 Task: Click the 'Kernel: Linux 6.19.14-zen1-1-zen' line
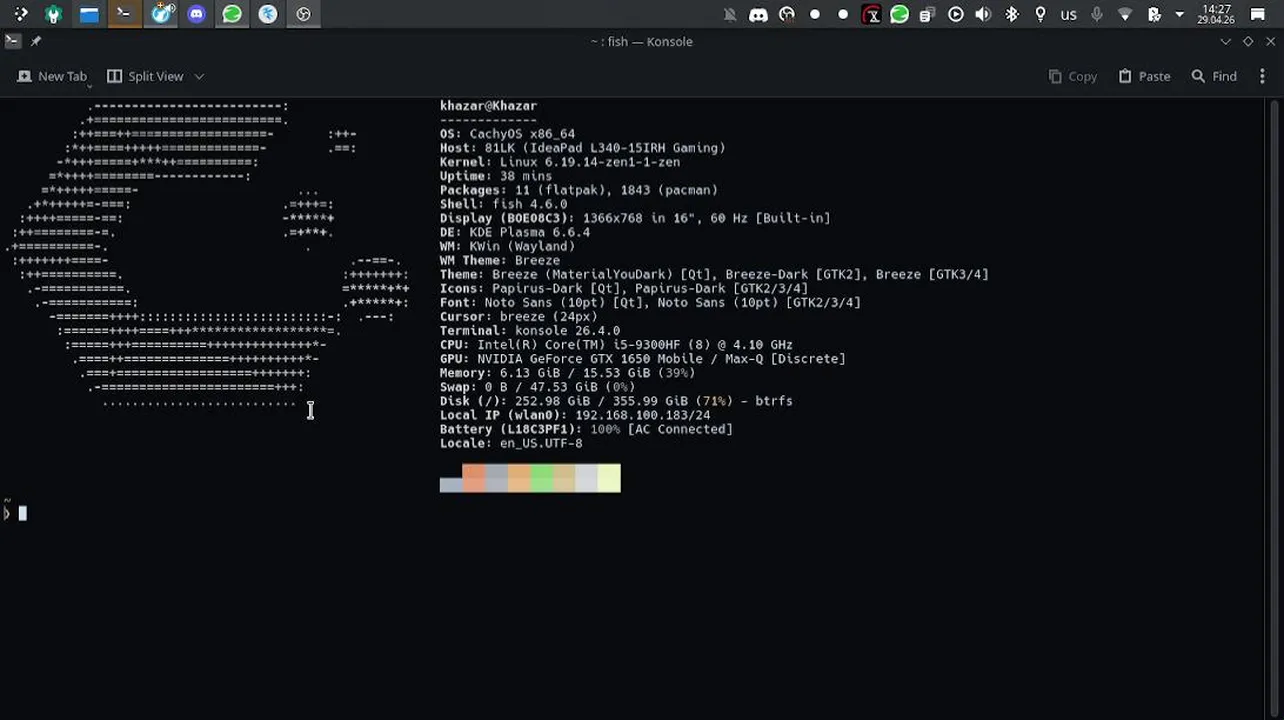pyautogui.click(x=560, y=162)
